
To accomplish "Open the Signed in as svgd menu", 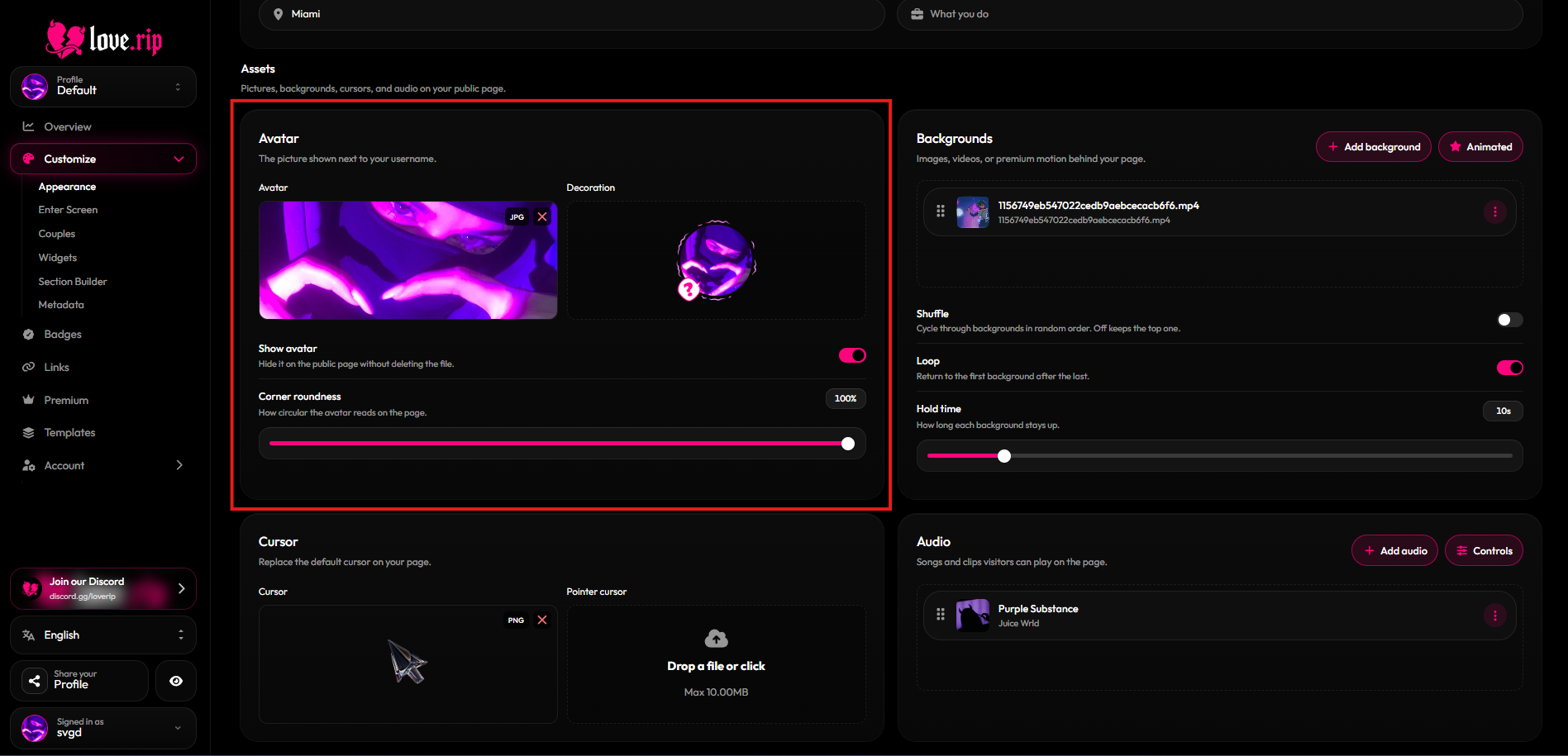I will (x=103, y=728).
